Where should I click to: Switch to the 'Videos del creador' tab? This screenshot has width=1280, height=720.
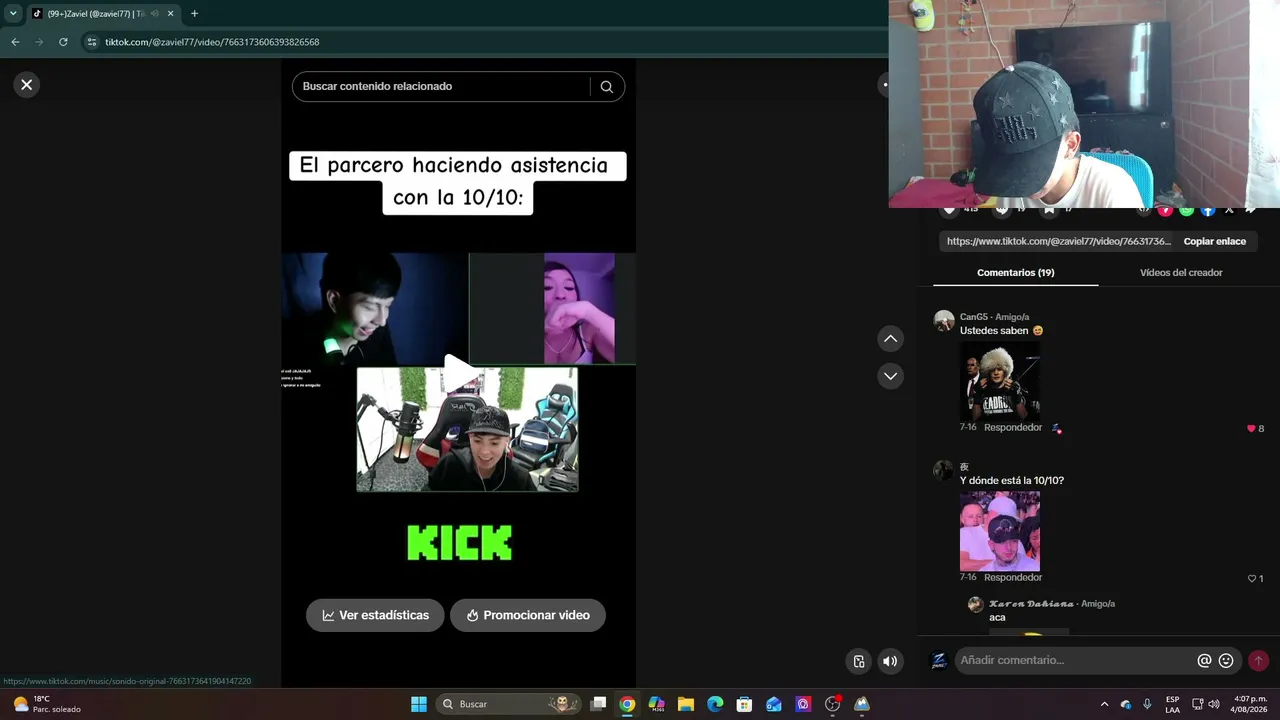click(x=1181, y=273)
